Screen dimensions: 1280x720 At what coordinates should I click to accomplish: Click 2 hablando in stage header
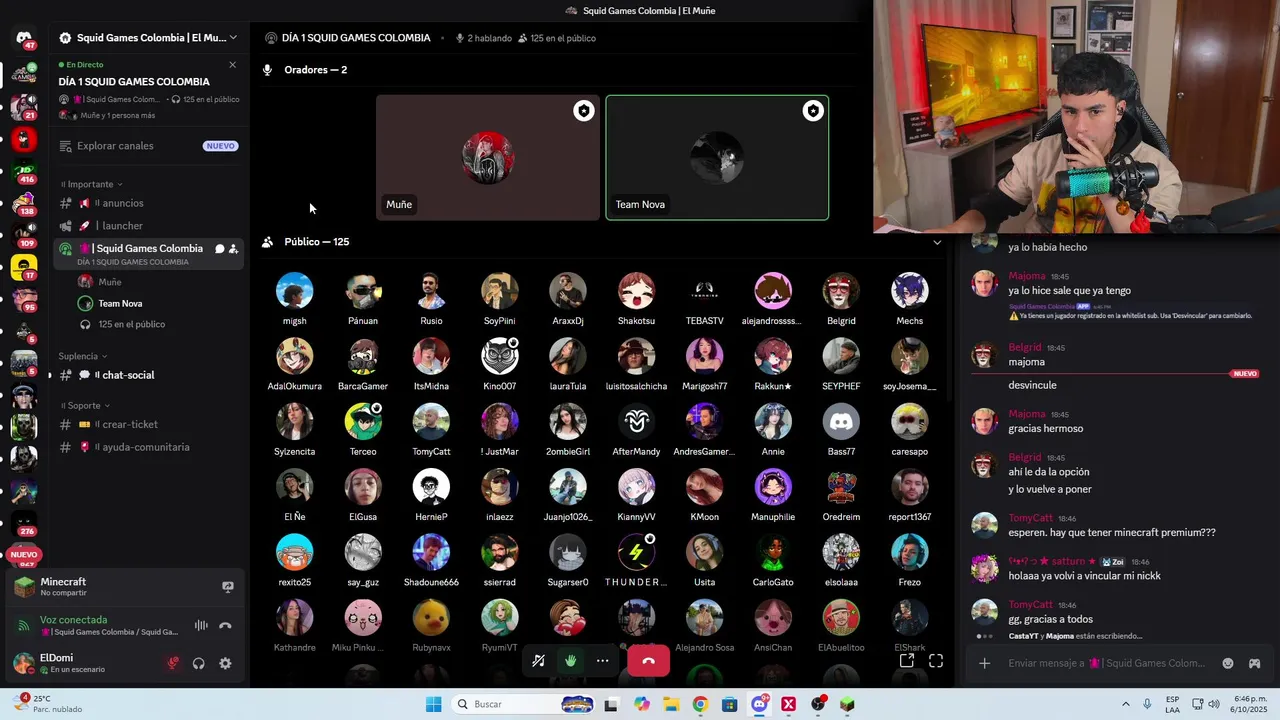483,38
